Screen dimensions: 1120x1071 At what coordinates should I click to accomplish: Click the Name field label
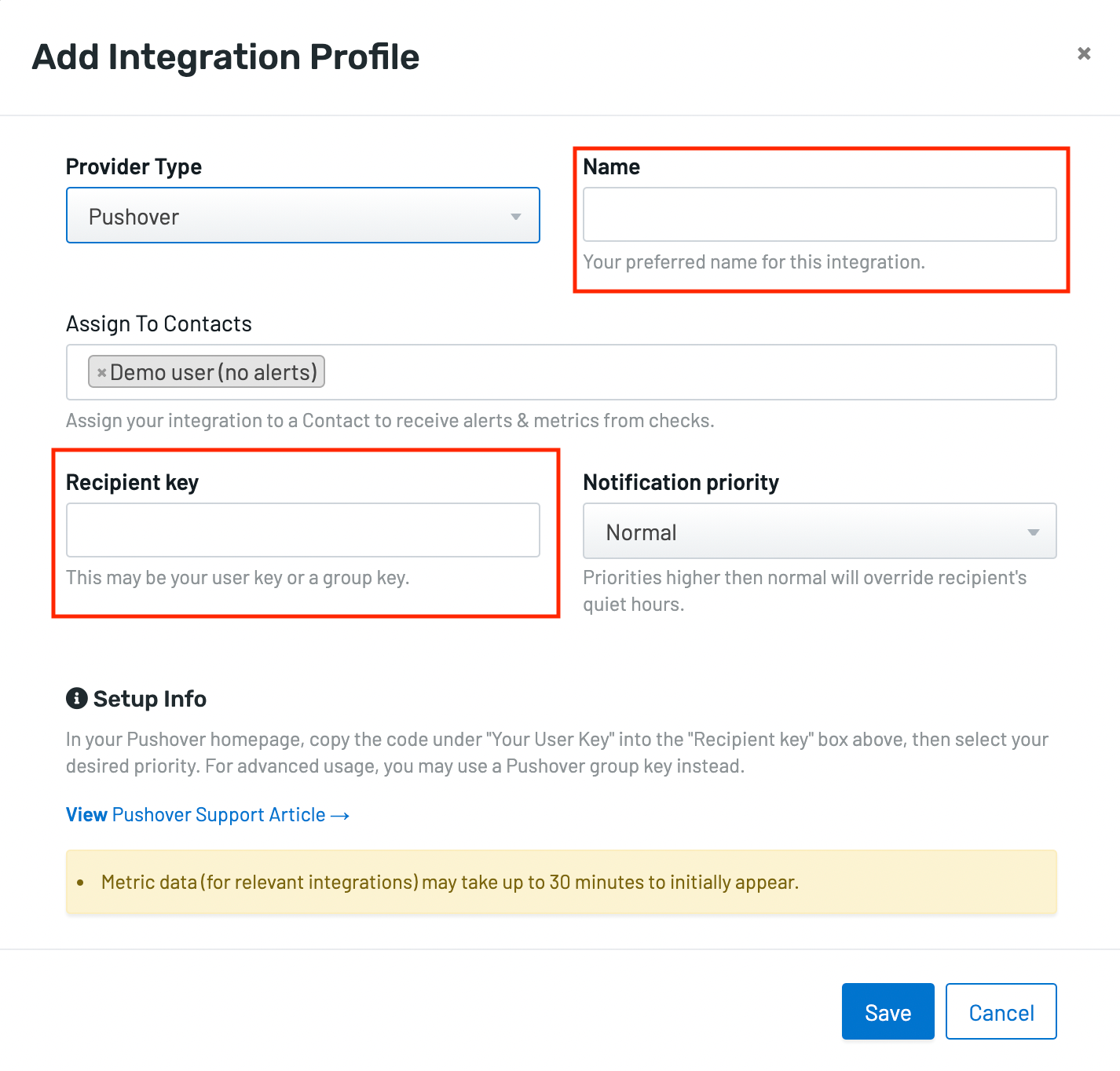point(612,166)
